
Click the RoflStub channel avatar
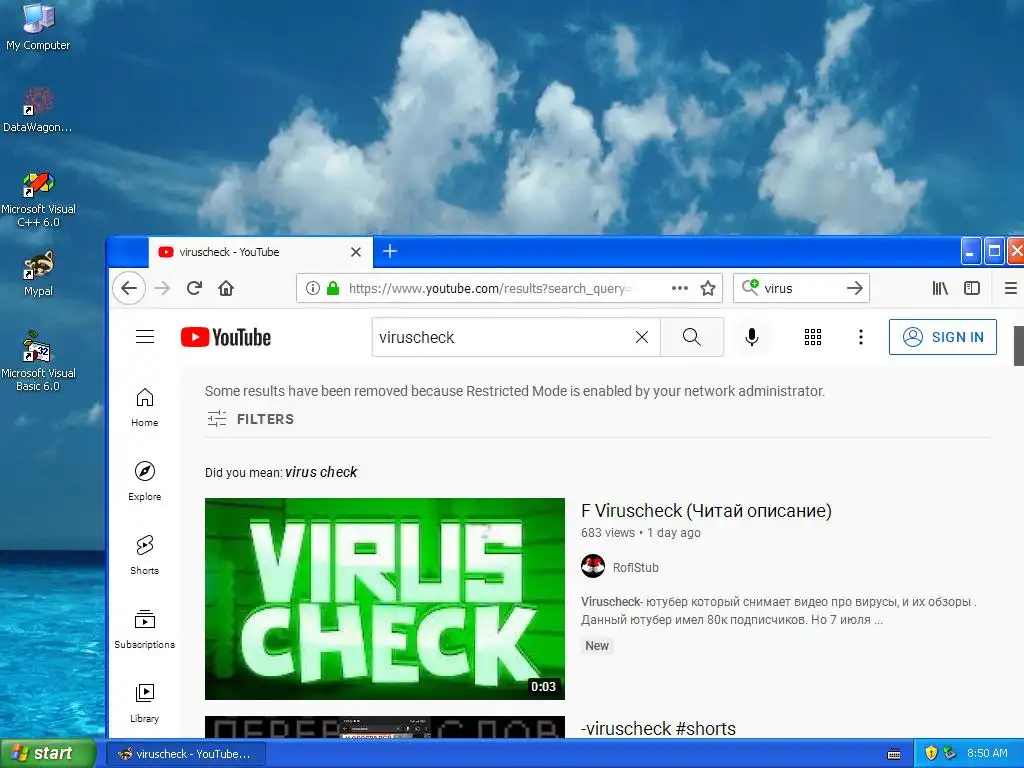click(593, 566)
